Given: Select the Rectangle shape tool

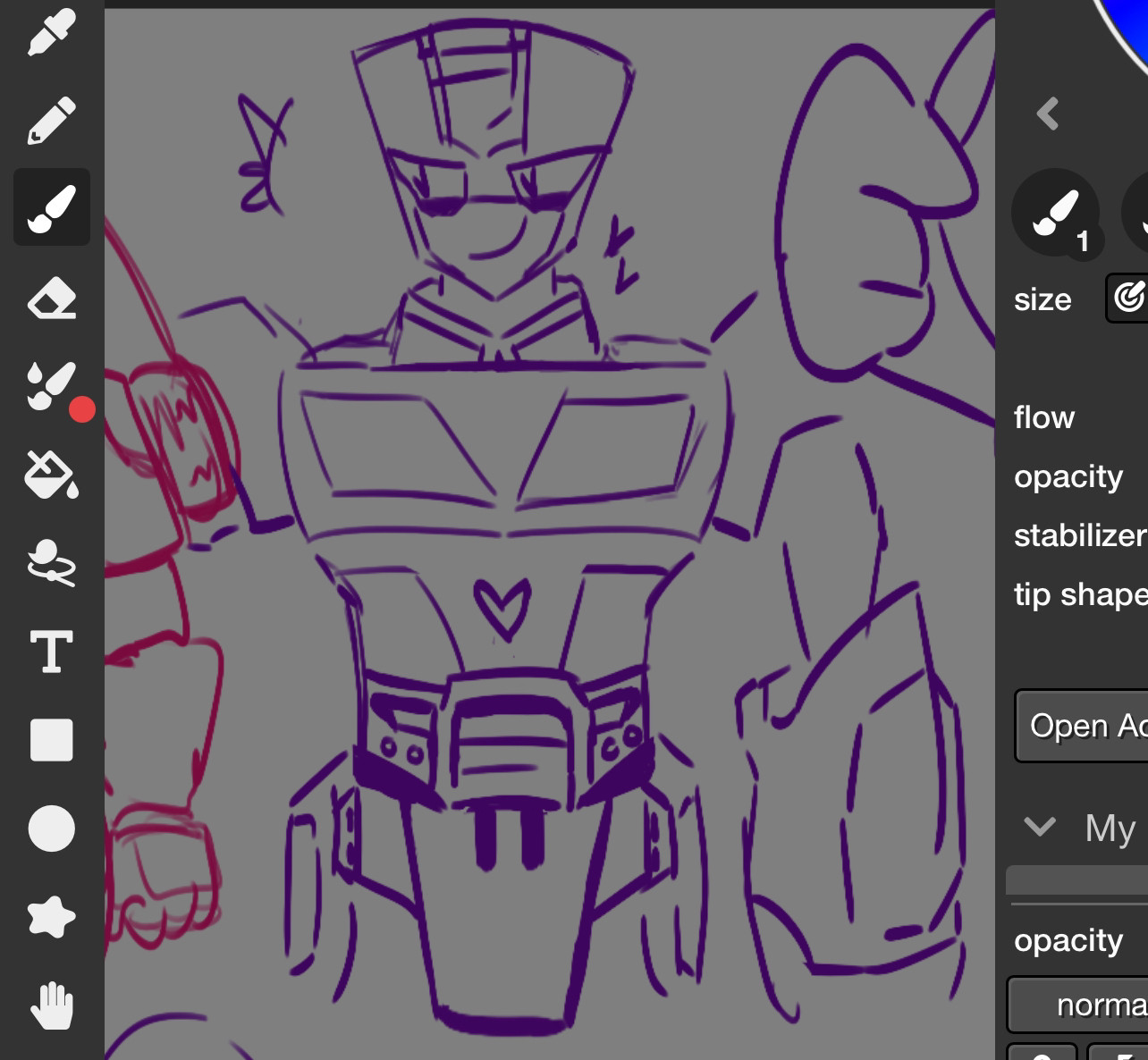Looking at the screenshot, I should pyautogui.click(x=52, y=740).
